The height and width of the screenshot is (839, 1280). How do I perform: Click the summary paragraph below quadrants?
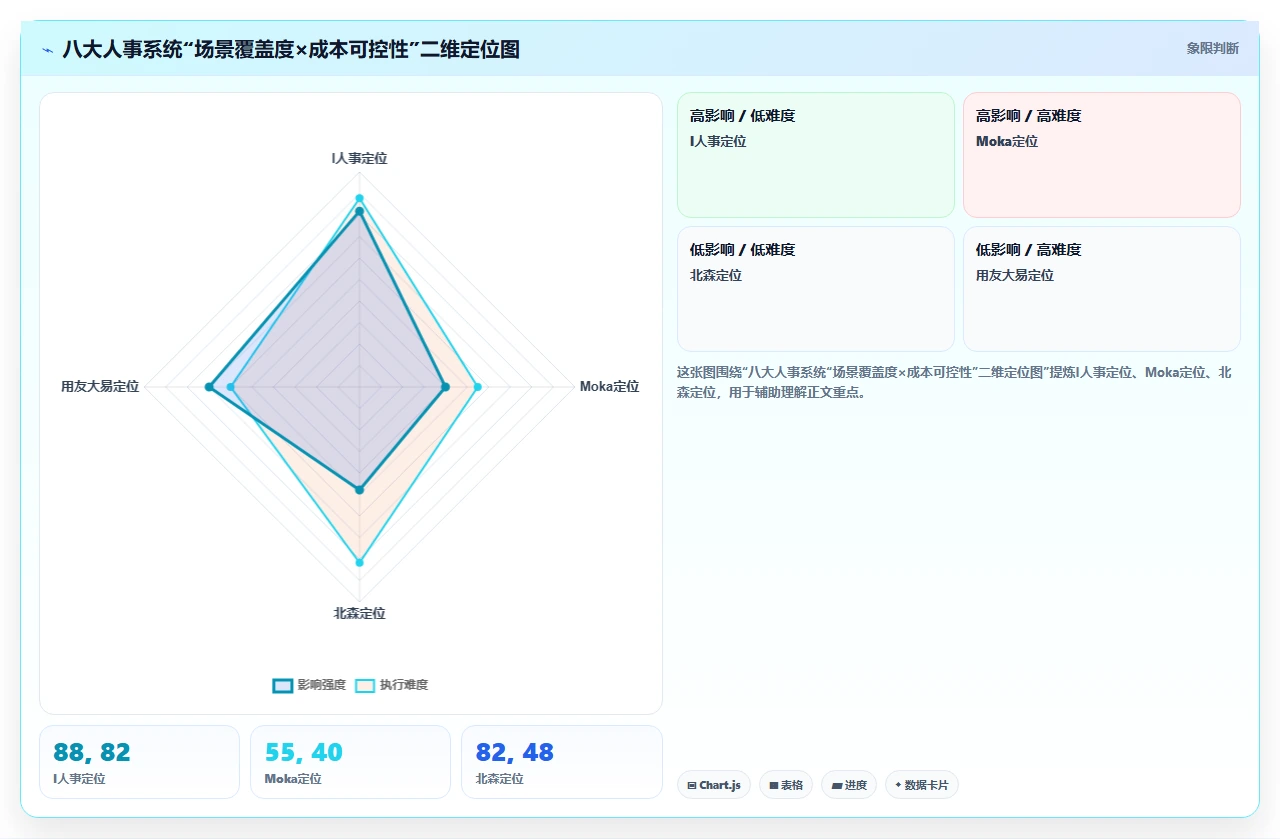[955, 382]
